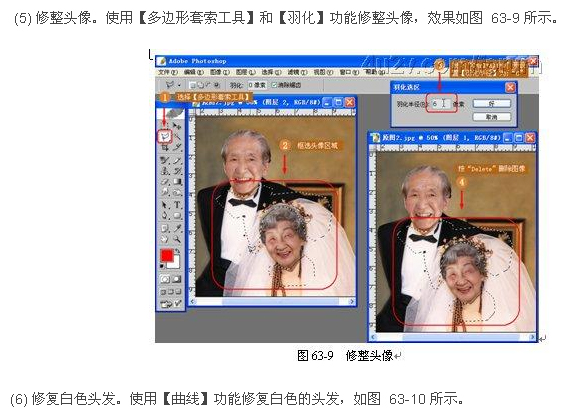Select the Gradient tool in toolbox

[177, 182]
